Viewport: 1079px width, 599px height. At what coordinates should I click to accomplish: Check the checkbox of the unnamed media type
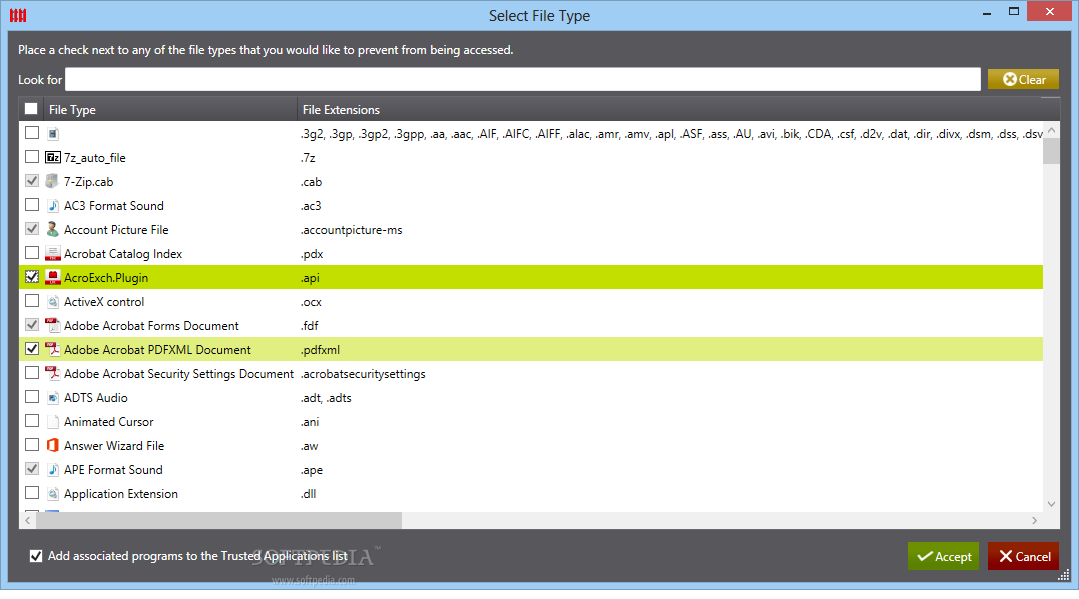coord(32,133)
